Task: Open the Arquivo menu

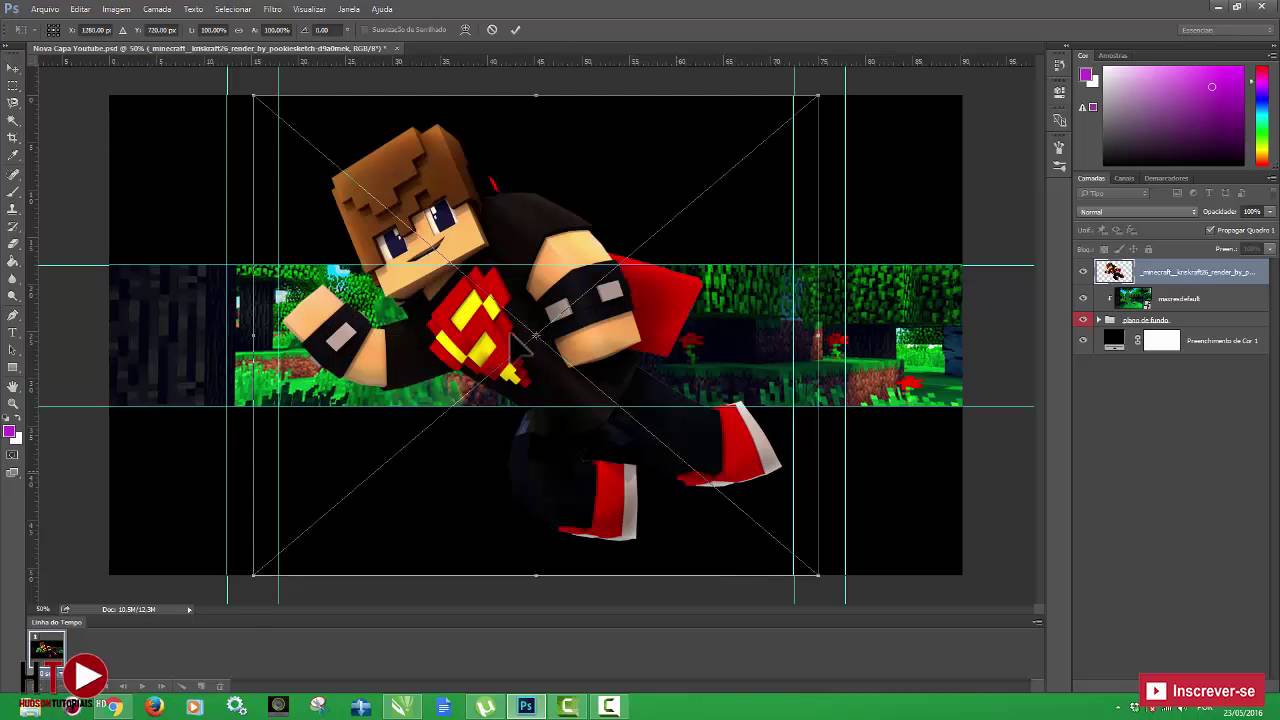Action: pos(45,9)
